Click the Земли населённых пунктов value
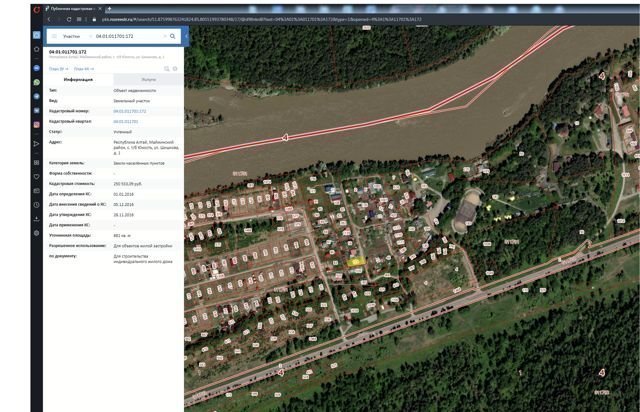640x412 pixels. tap(139, 163)
